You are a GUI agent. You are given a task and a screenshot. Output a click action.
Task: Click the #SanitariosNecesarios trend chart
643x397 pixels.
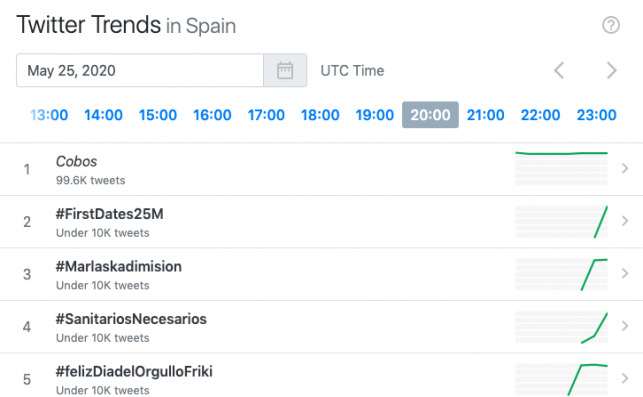click(x=561, y=327)
